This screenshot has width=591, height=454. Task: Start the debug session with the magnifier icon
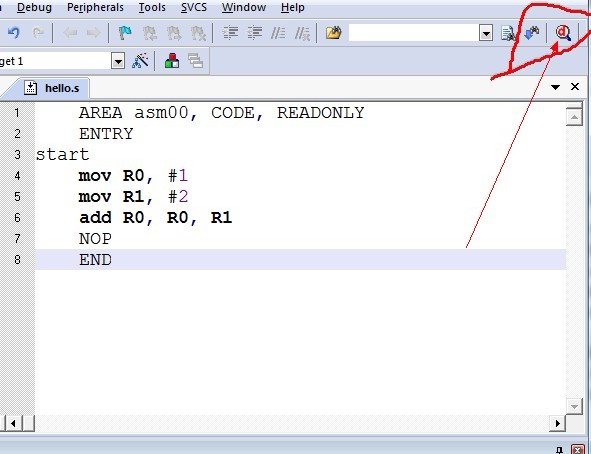point(563,33)
